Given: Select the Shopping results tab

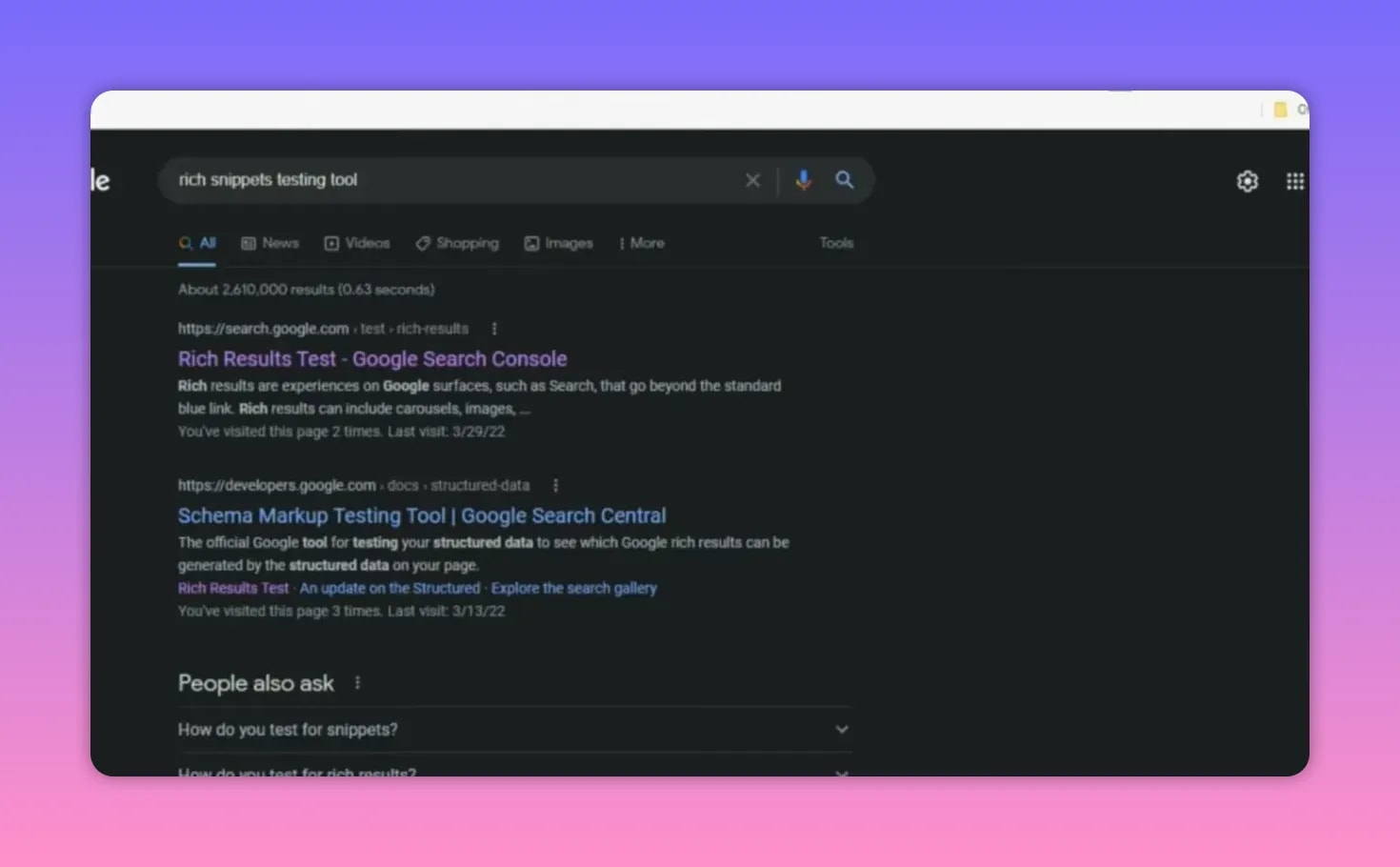Looking at the screenshot, I should (457, 244).
